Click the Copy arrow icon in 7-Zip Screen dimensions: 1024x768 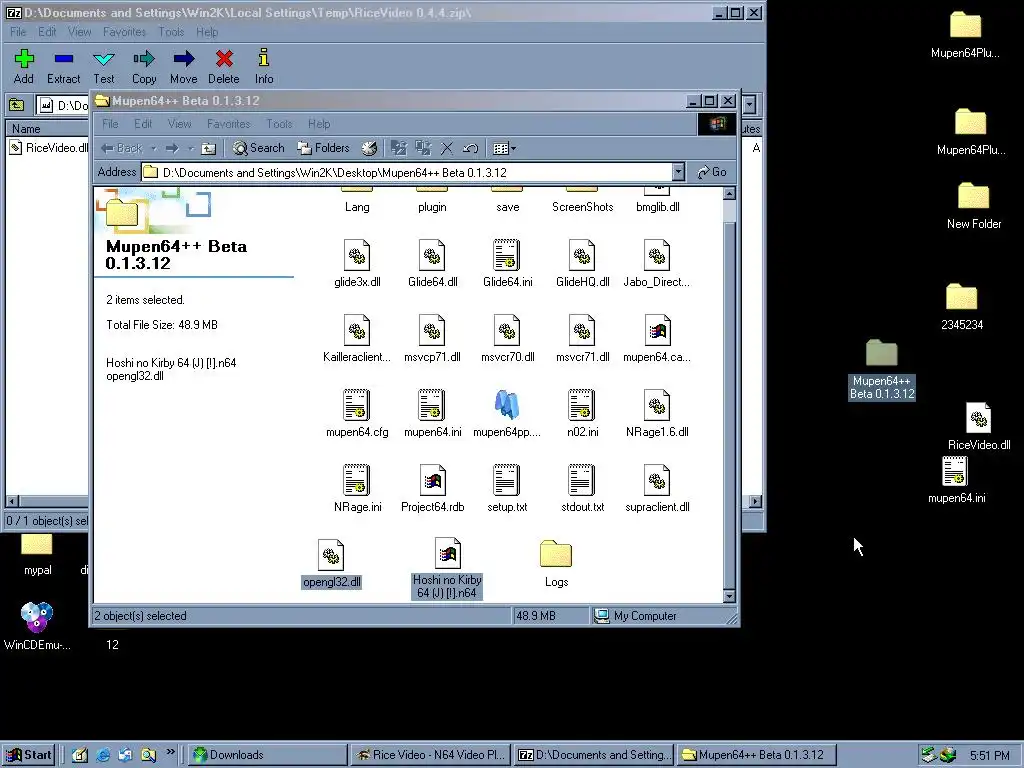pos(144,66)
